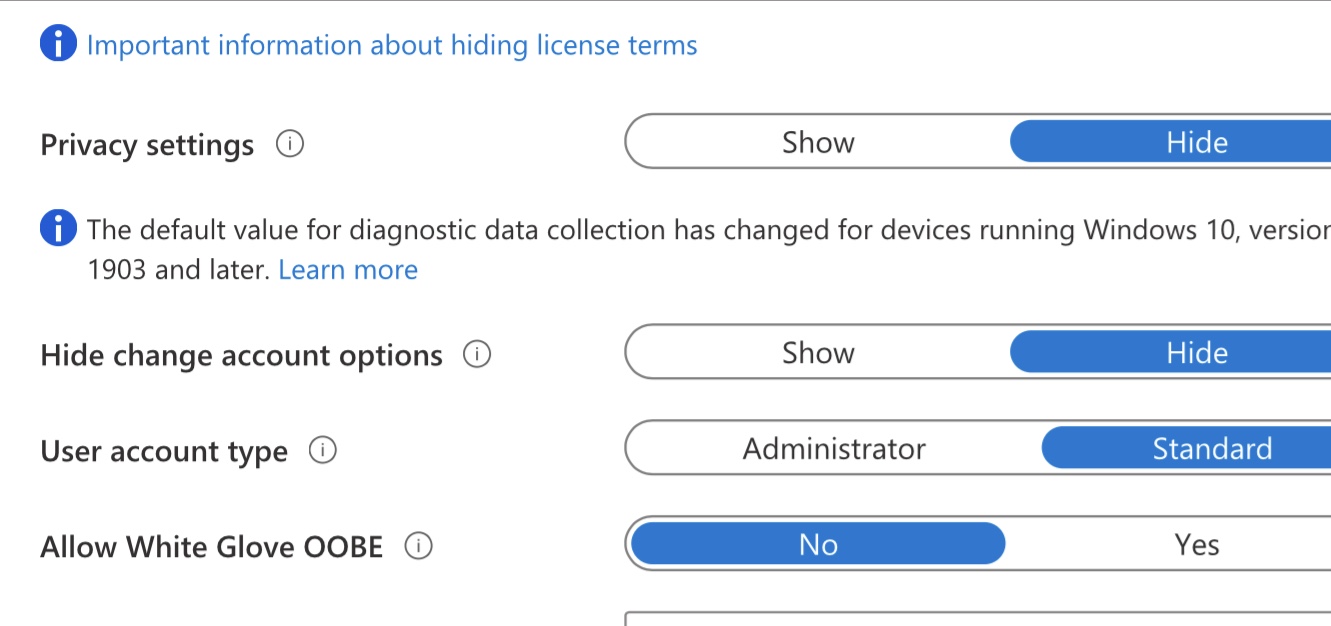Enable White Glove OOBE by selecting Yes

(1196, 544)
